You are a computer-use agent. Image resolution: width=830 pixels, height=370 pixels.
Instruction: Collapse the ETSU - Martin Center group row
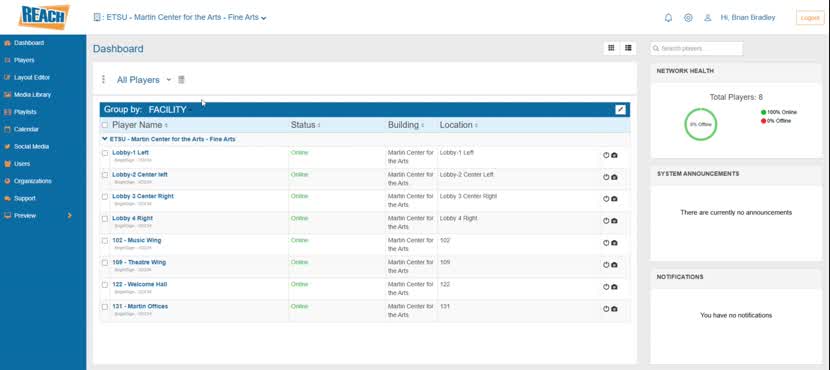[x=105, y=139]
